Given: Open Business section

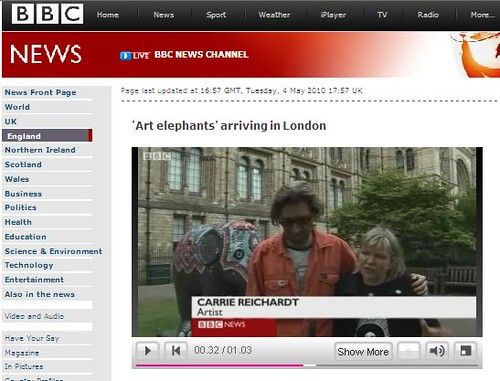Looking at the screenshot, I should coord(23,194).
